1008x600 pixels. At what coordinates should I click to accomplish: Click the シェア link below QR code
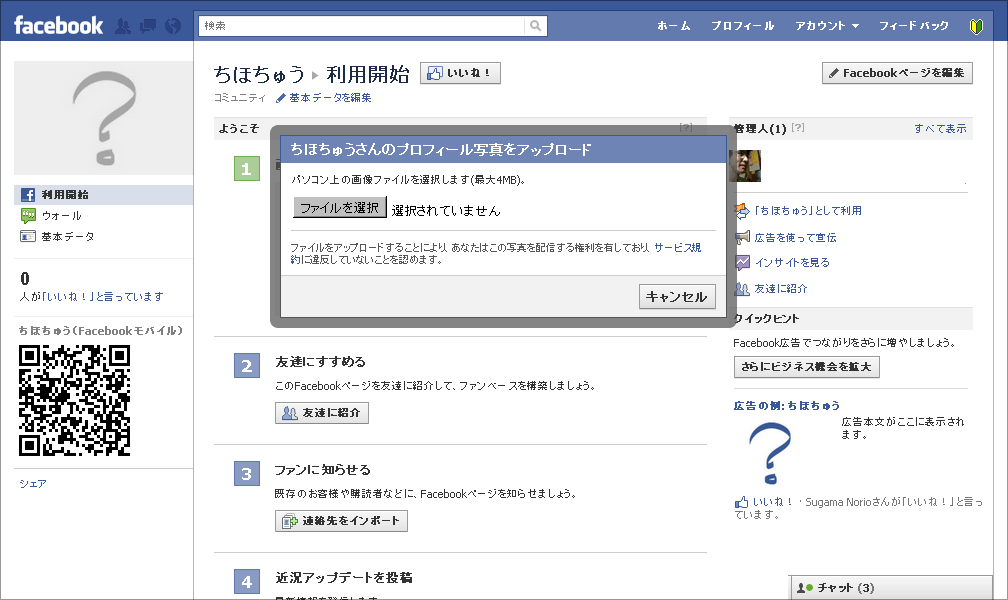(x=33, y=484)
